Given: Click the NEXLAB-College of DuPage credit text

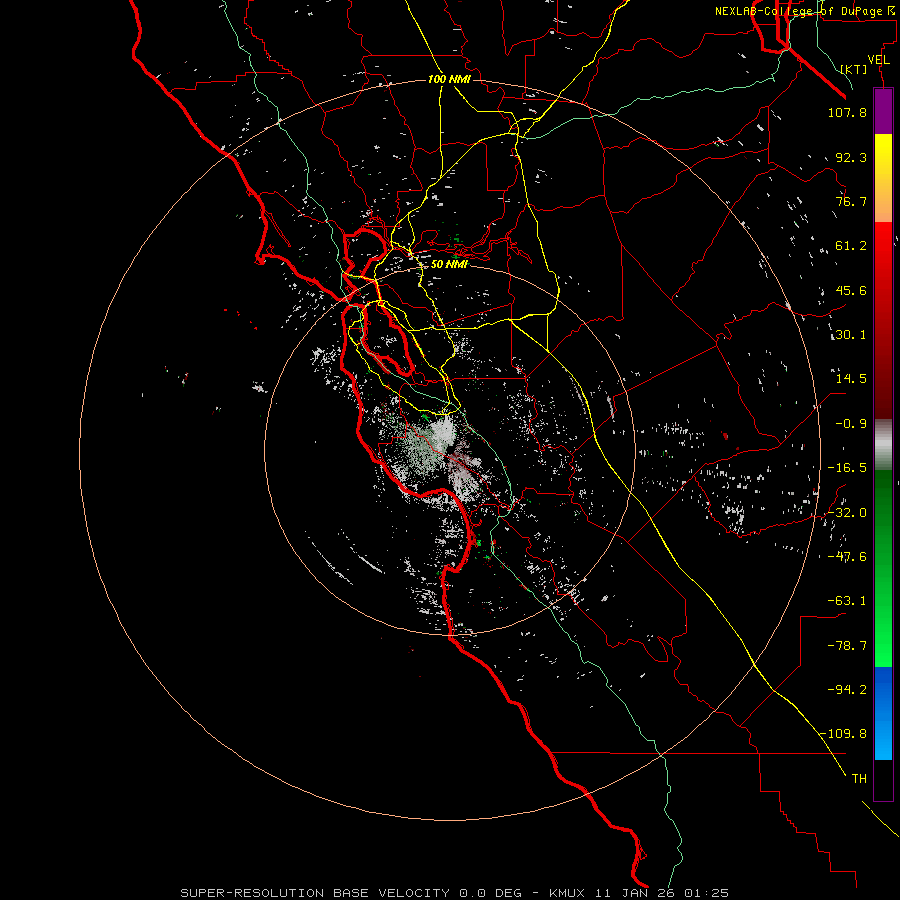Looking at the screenshot, I should [x=805, y=11].
